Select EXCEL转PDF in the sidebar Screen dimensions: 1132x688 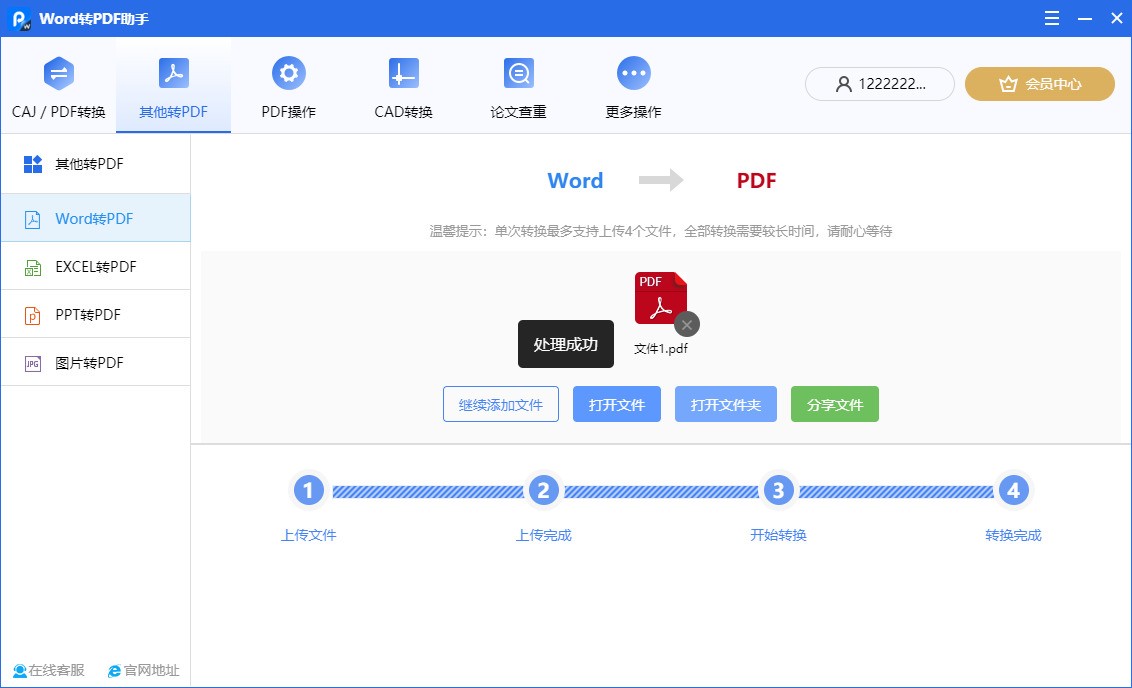click(96, 266)
